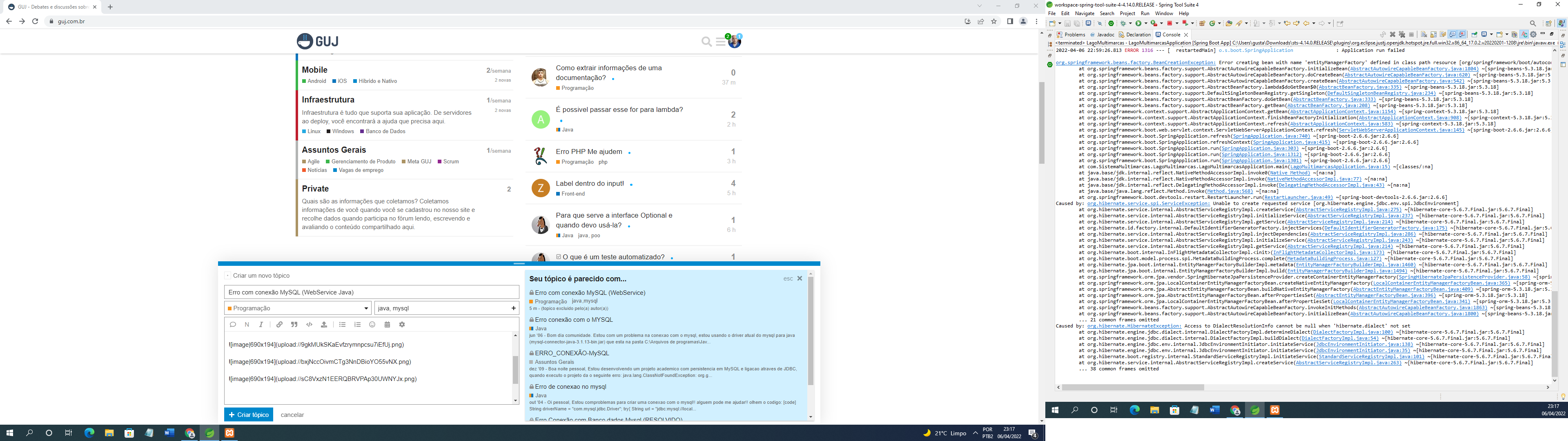The width and height of the screenshot is (1568, 441).
Task: Open Back navigation history dropdown in STS
Action: point(1314,23)
